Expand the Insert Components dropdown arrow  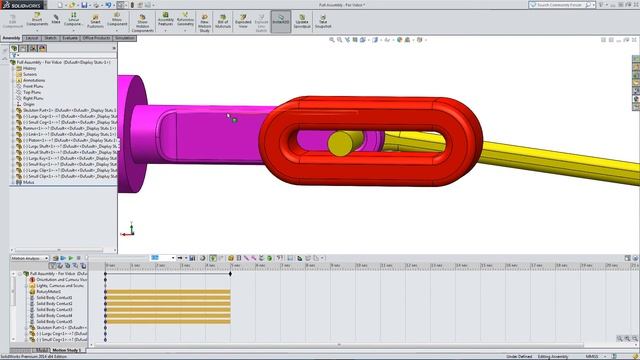(x=37, y=31)
